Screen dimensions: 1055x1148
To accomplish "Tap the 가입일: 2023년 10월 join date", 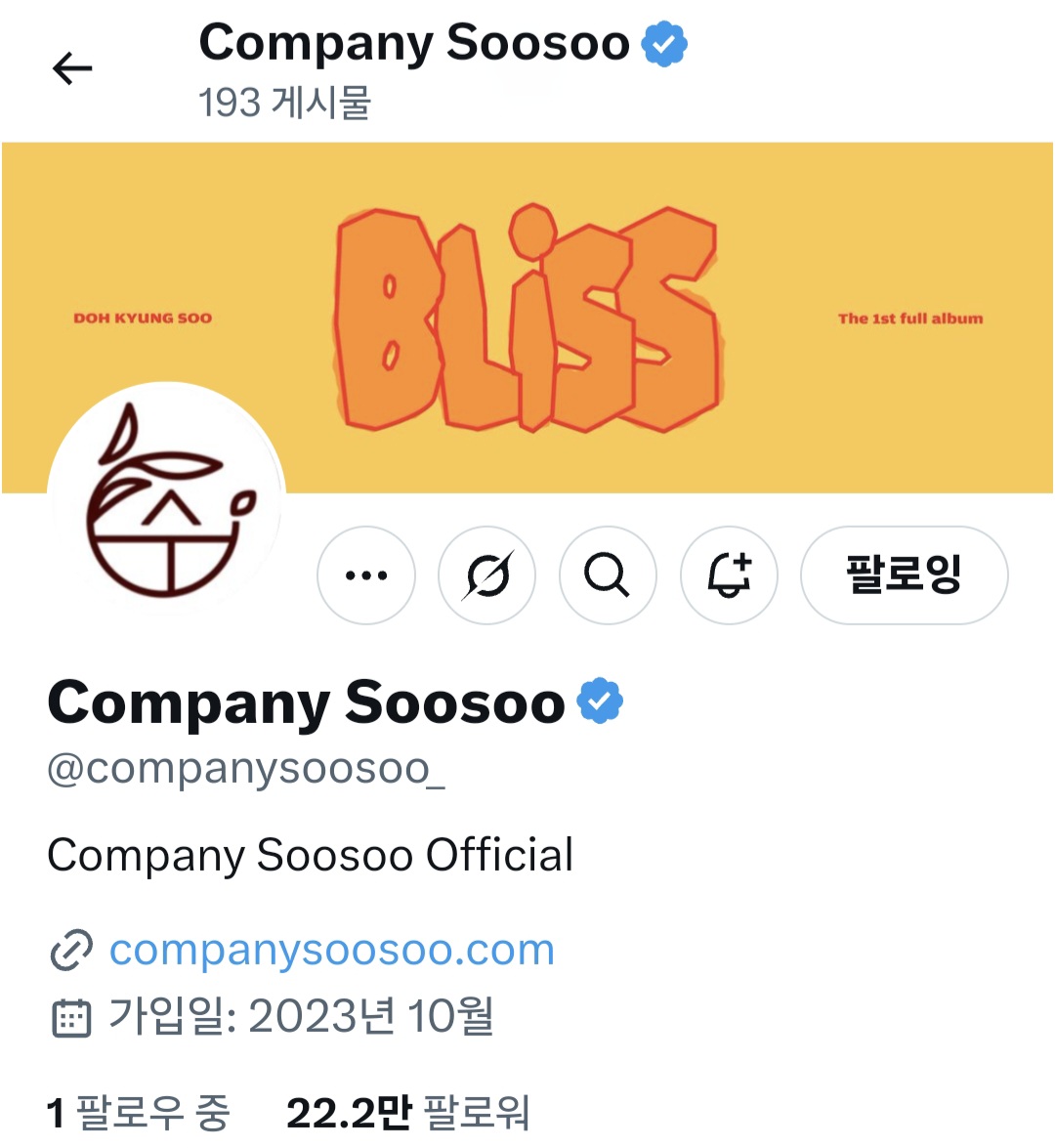I will tap(301, 1016).
